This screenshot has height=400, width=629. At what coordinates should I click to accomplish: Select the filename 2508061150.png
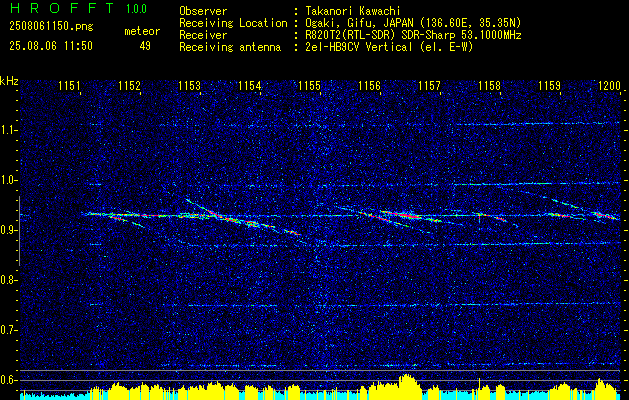coord(51,27)
